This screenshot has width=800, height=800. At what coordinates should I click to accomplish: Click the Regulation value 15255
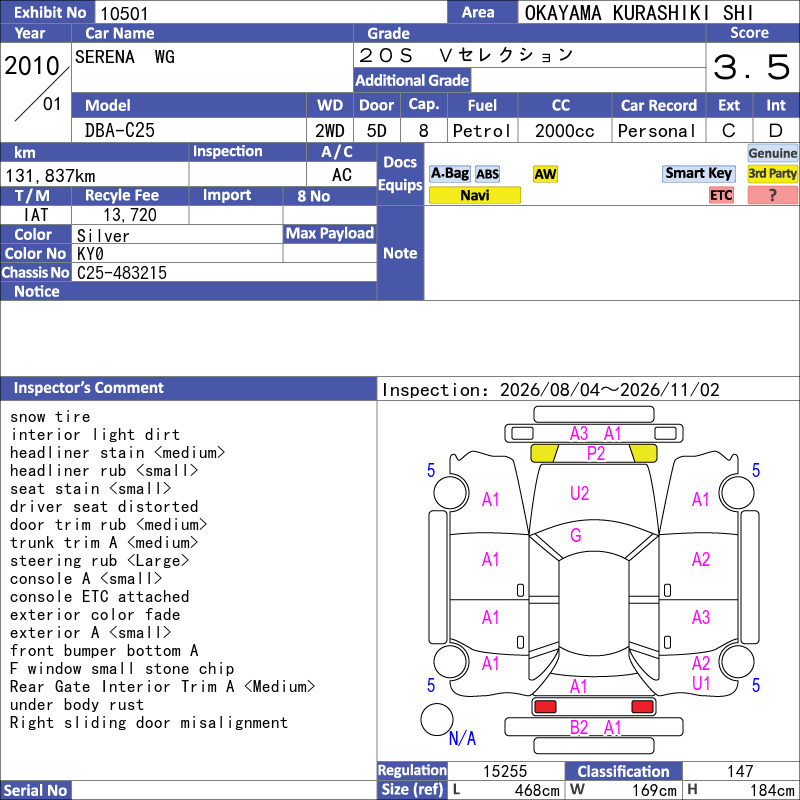505,771
